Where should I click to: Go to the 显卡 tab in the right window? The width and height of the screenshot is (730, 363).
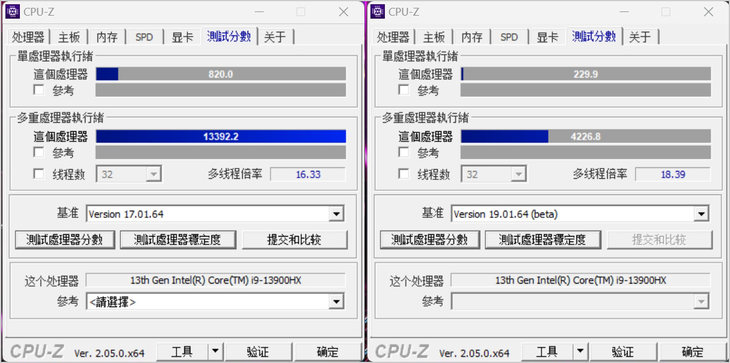coord(548,37)
